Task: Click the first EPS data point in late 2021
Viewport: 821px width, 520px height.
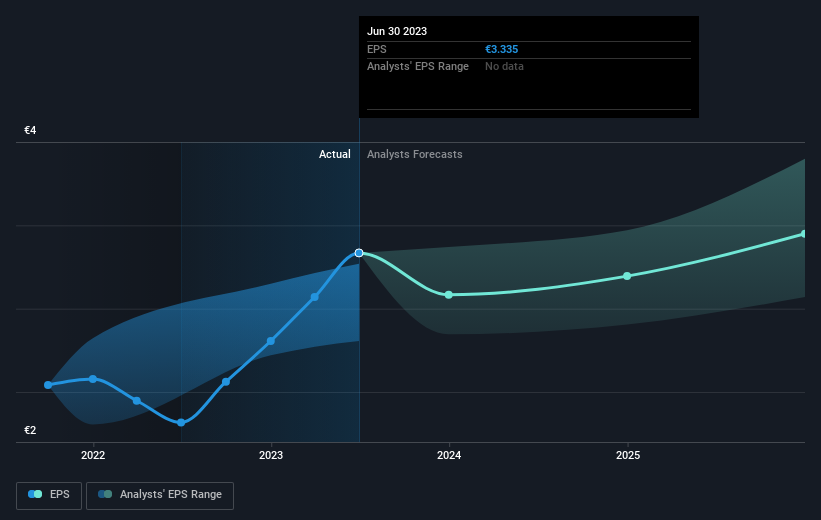Action: point(48,385)
